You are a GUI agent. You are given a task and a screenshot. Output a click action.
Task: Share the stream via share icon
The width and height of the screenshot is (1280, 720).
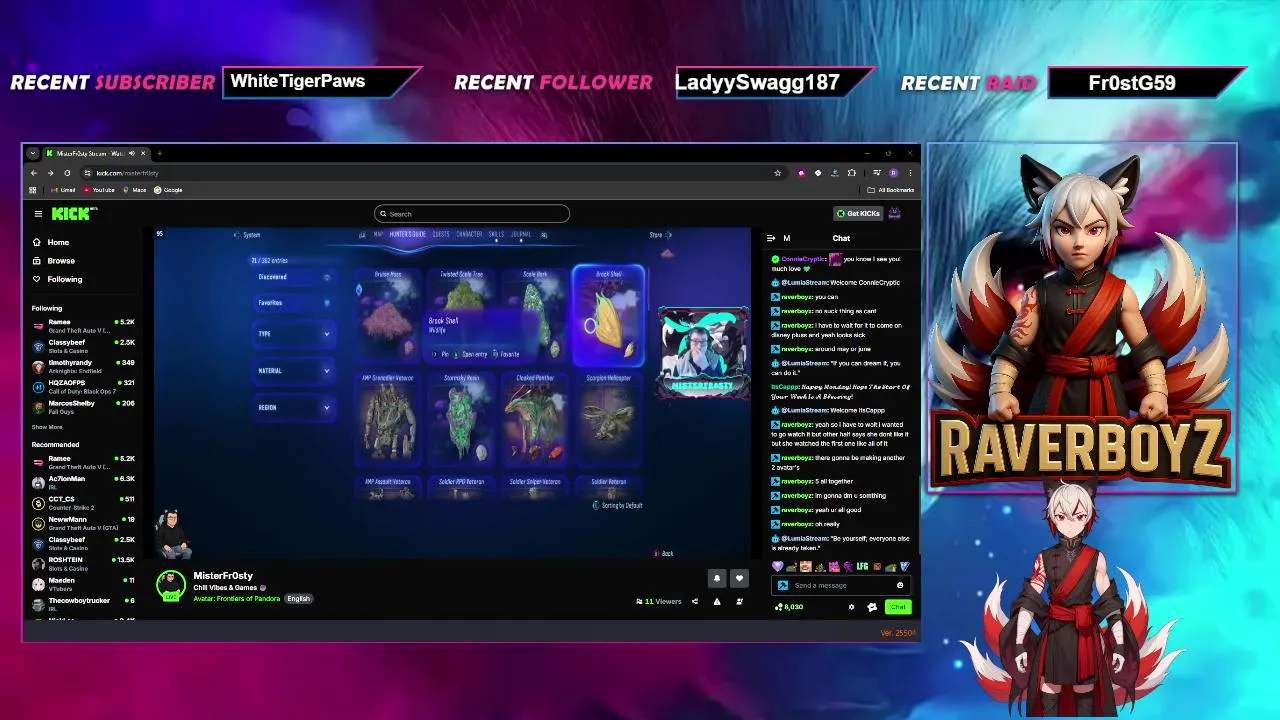(694, 601)
